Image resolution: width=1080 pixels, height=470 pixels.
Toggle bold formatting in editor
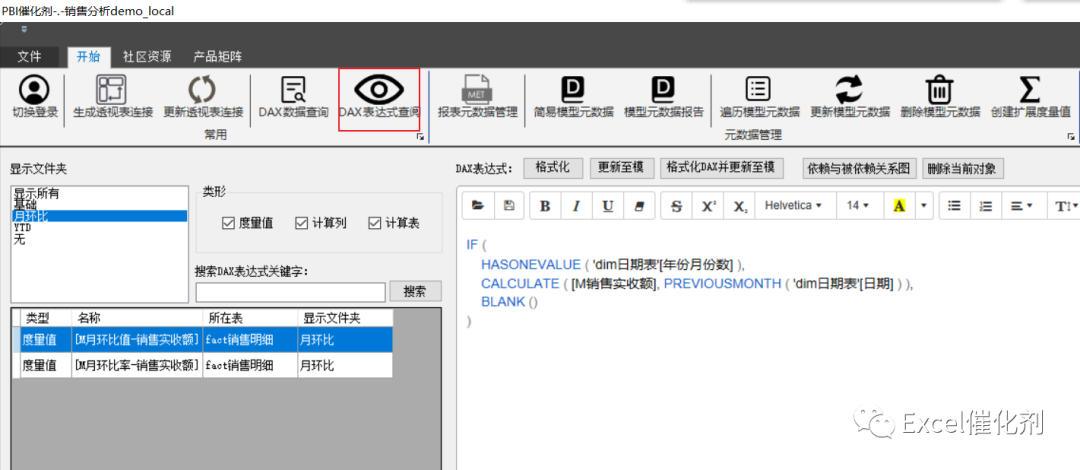tap(546, 205)
